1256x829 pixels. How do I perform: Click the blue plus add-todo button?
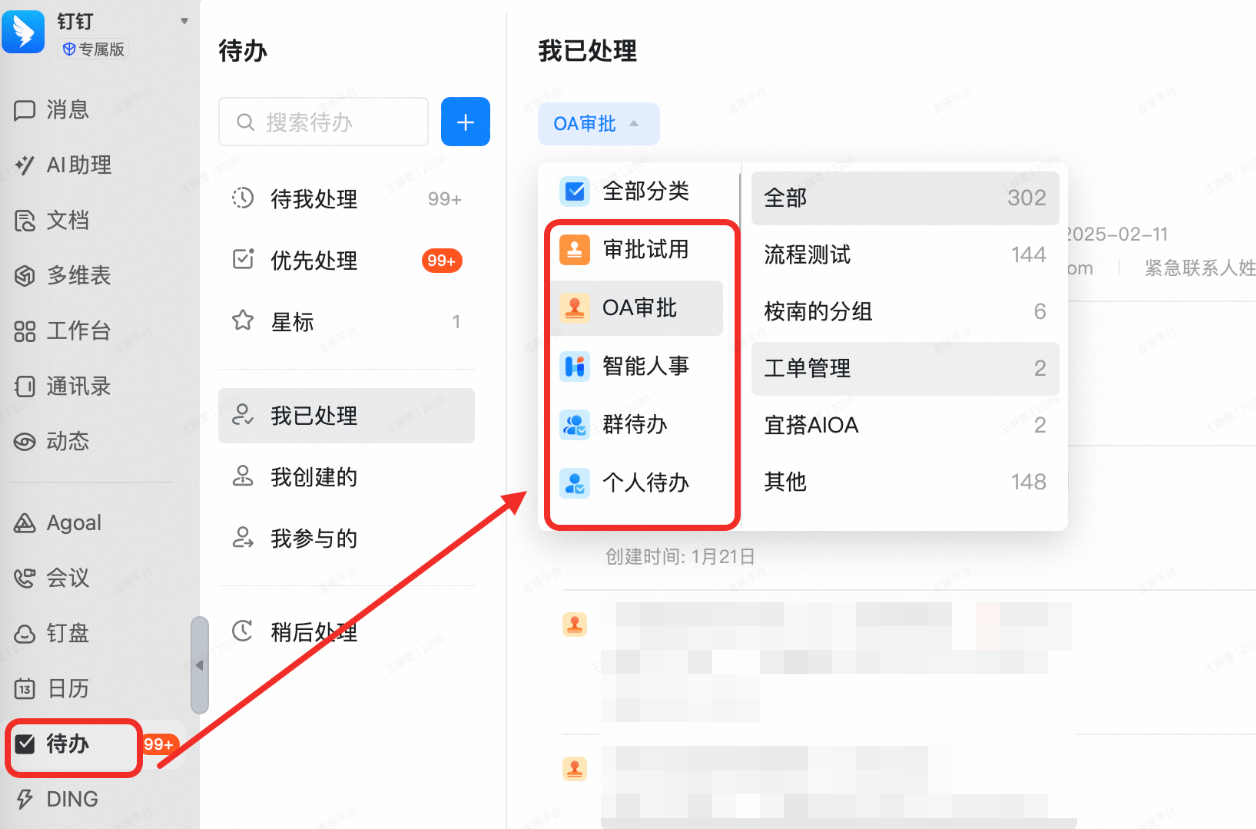[x=465, y=122]
